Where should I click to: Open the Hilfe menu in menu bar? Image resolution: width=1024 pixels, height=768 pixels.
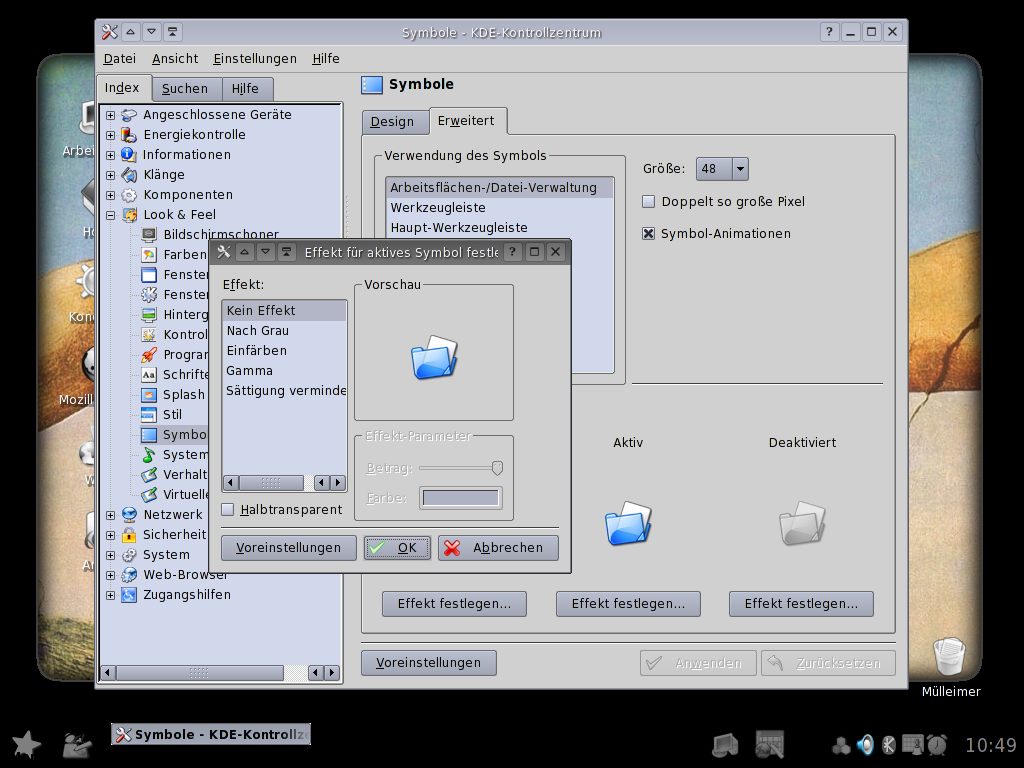tap(326, 59)
